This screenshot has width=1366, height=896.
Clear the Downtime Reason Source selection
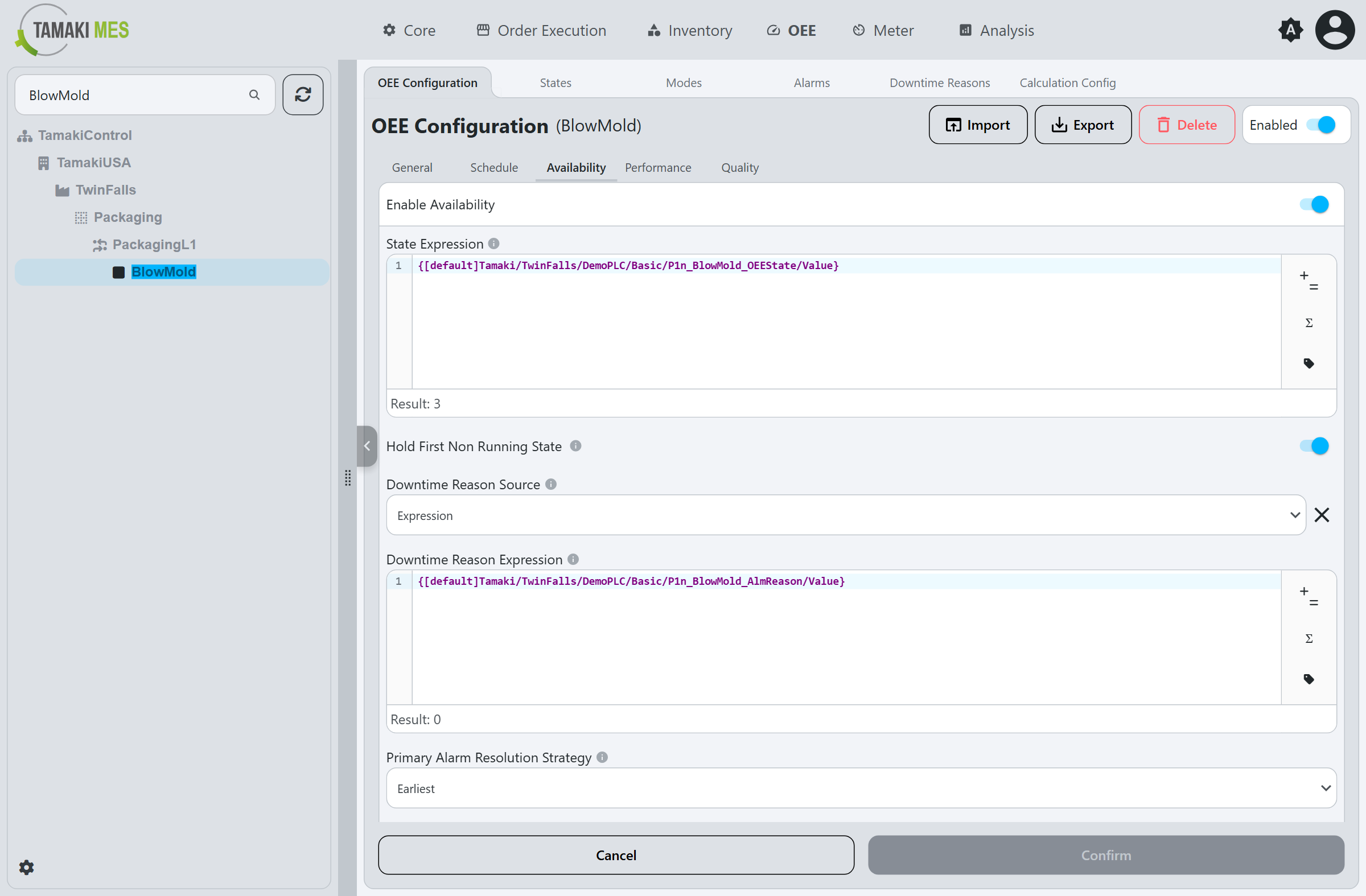pyautogui.click(x=1322, y=515)
